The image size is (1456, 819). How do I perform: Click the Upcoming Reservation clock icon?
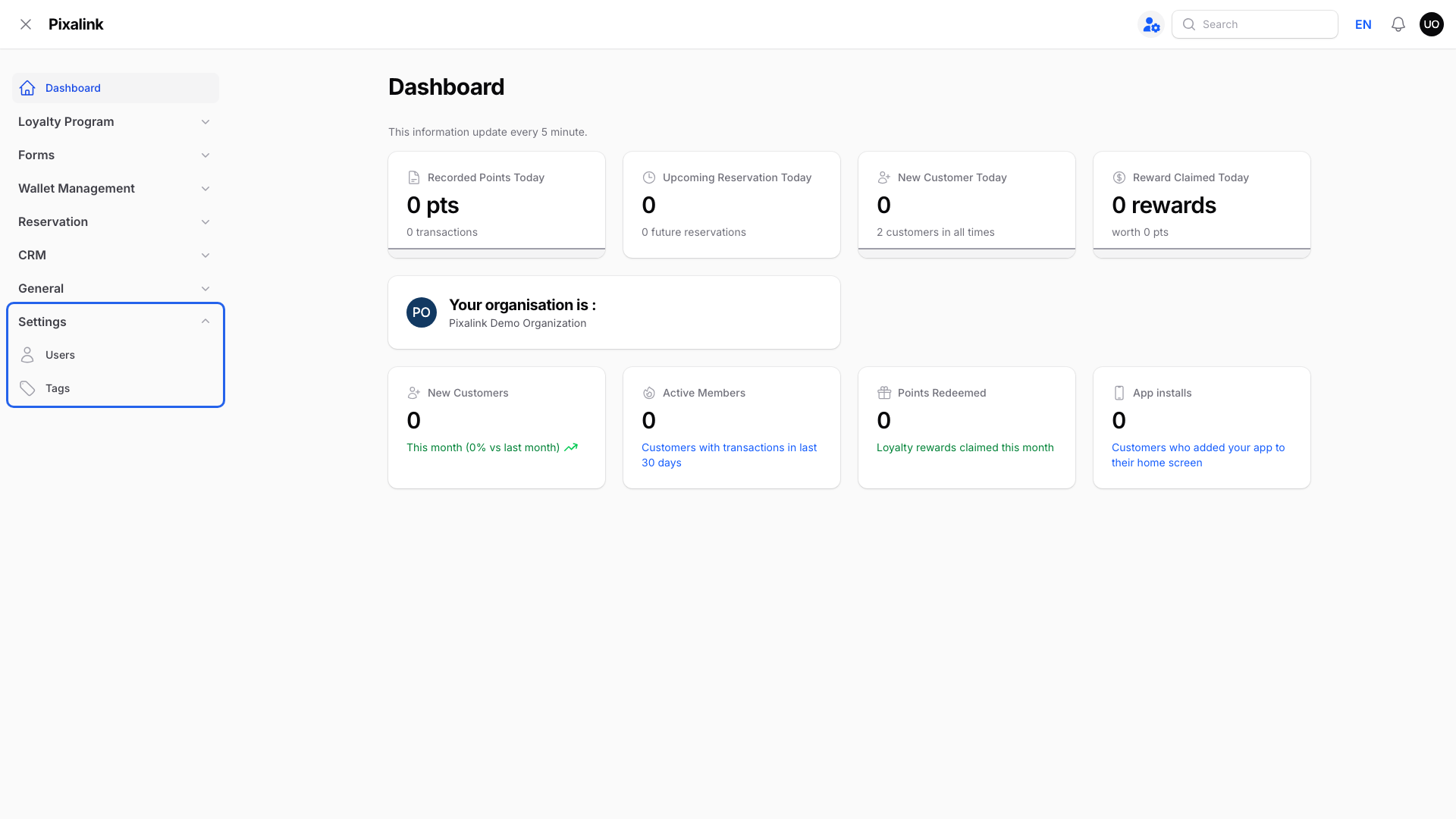point(649,177)
